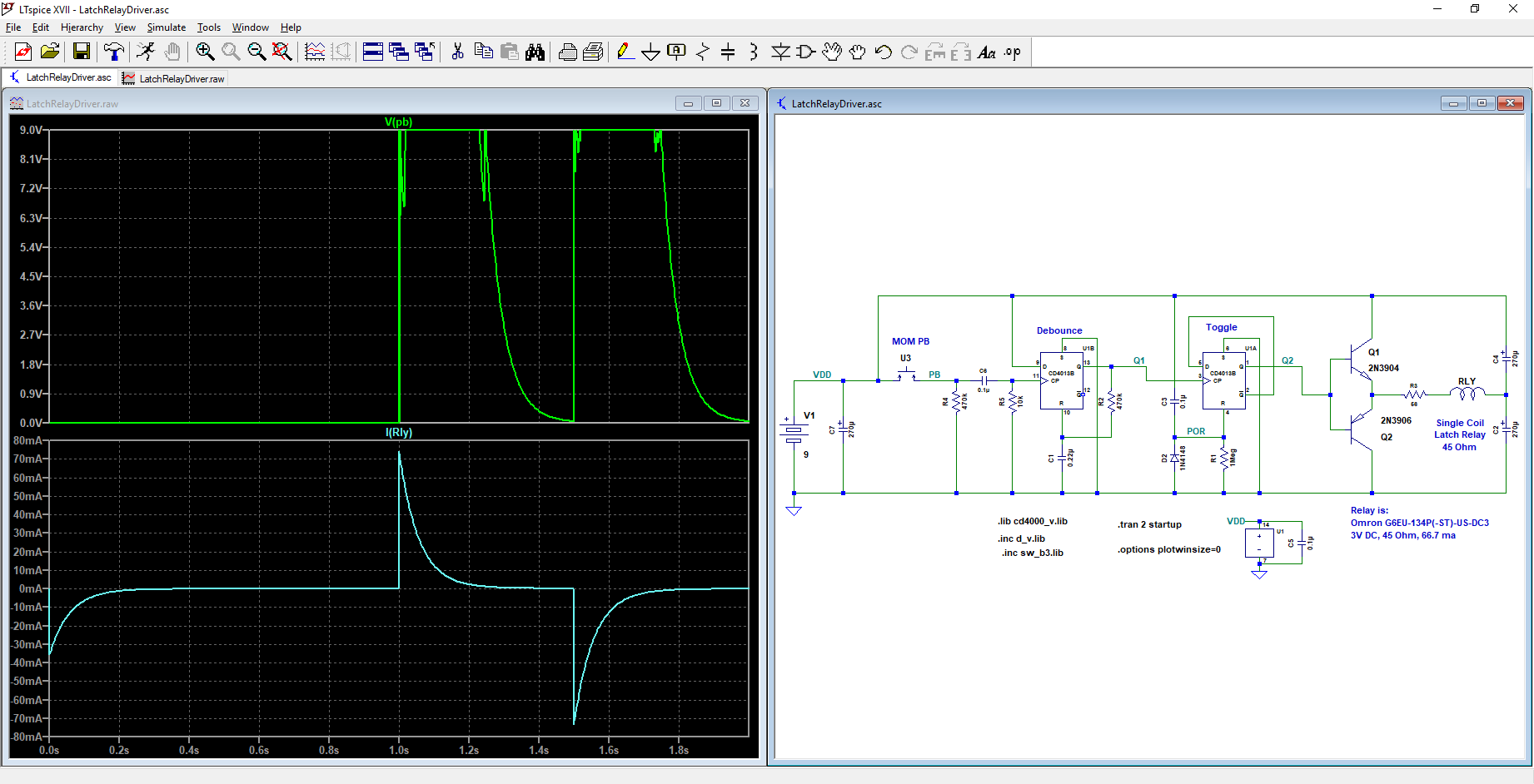Screen dimensions: 1534x784
Task: Place a Resistor from the toolbar
Action: (x=703, y=52)
